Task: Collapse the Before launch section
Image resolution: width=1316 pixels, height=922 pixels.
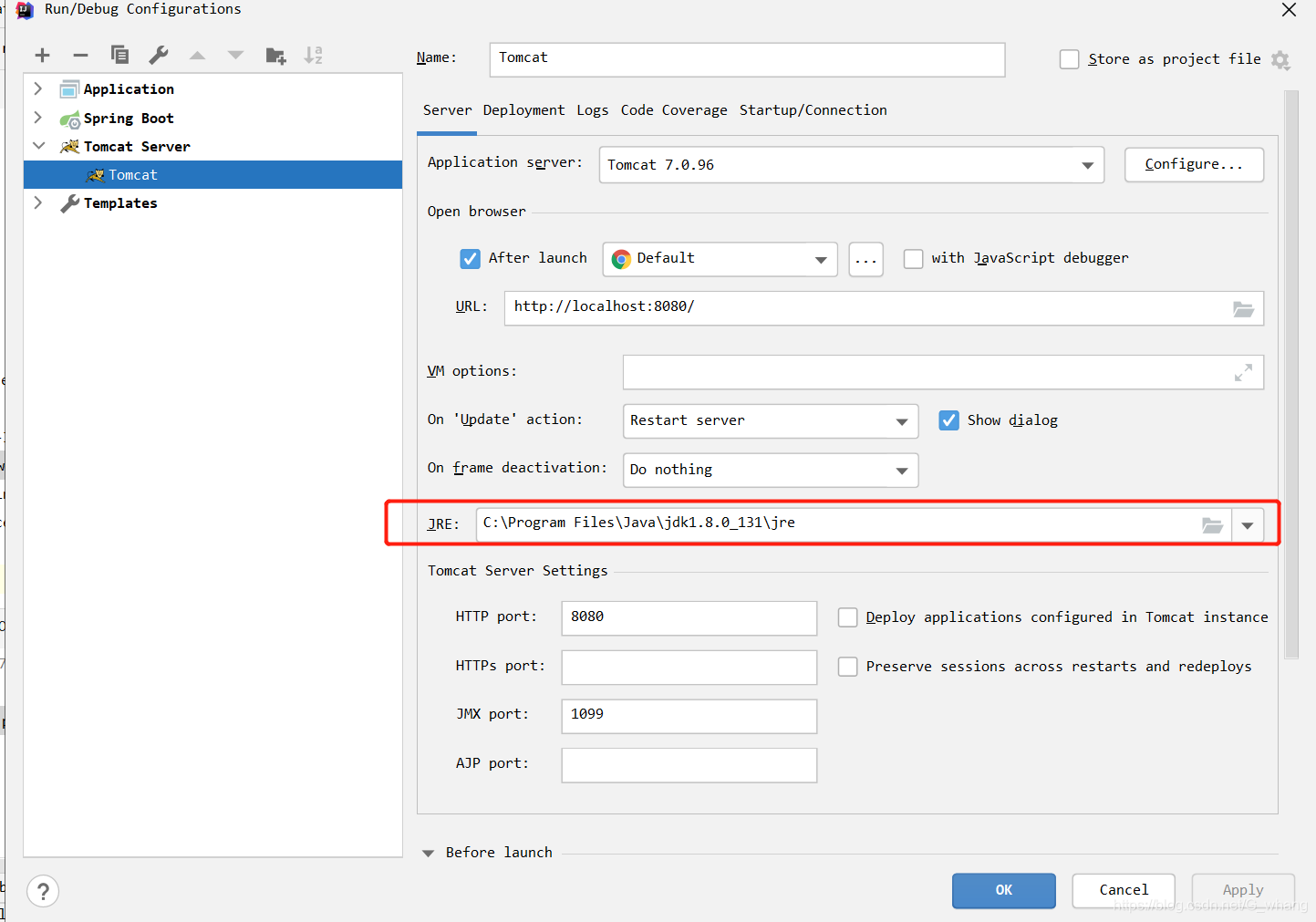Action: (x=428, y=854)
